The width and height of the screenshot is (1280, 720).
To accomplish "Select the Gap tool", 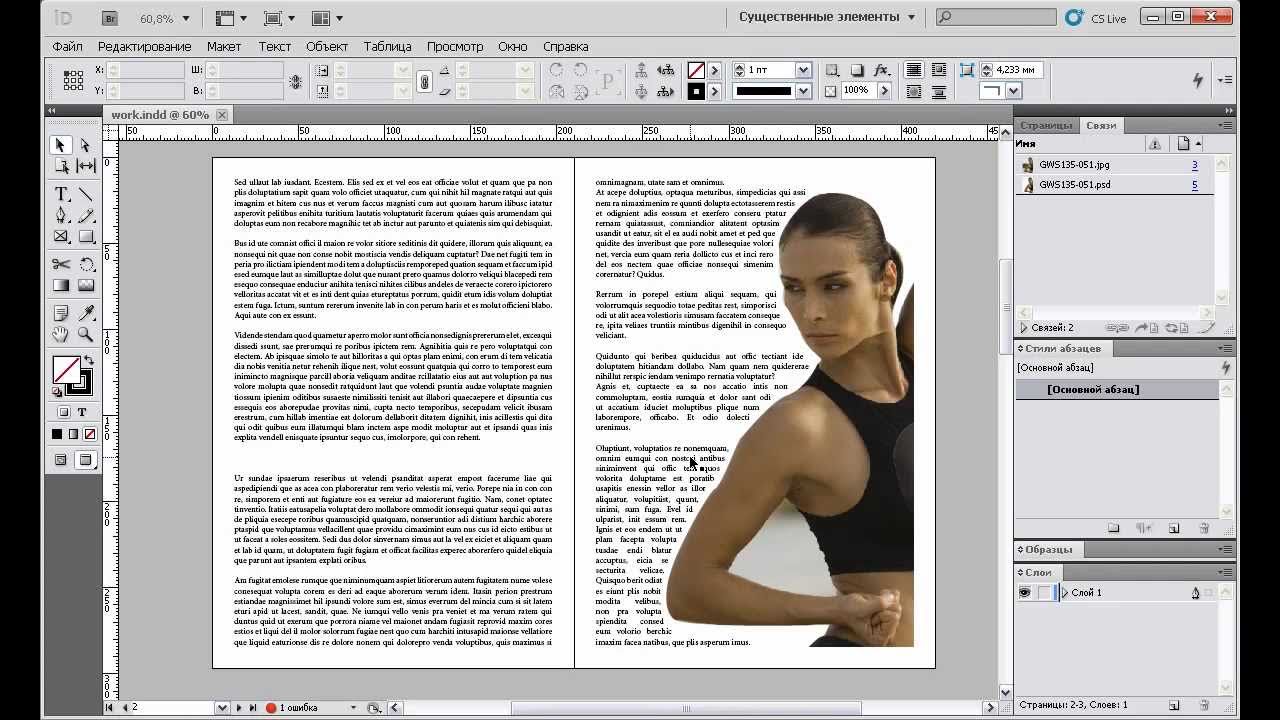I will pos(86,166).
